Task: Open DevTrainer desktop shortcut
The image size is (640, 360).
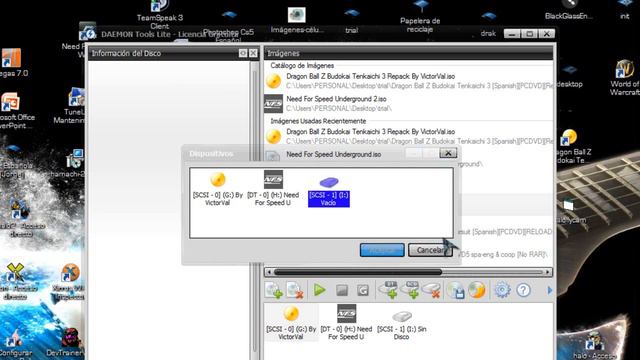Action: [x=65, y=343]
